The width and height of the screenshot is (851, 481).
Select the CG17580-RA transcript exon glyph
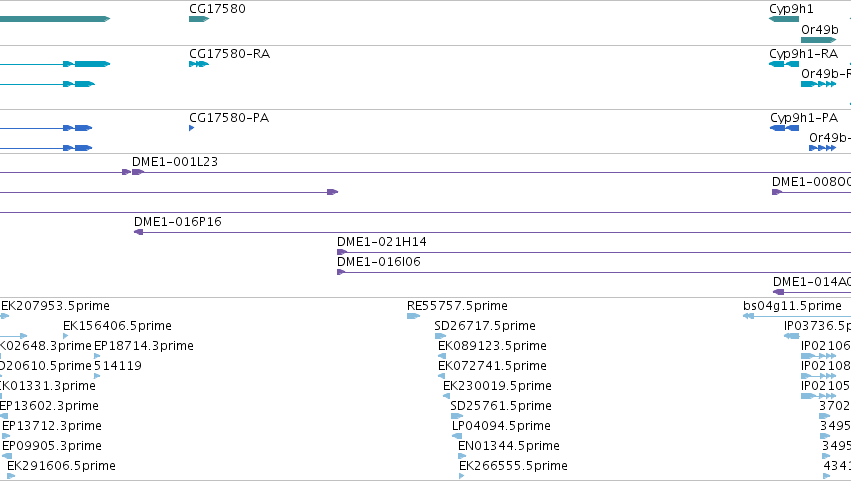point(199,64)
